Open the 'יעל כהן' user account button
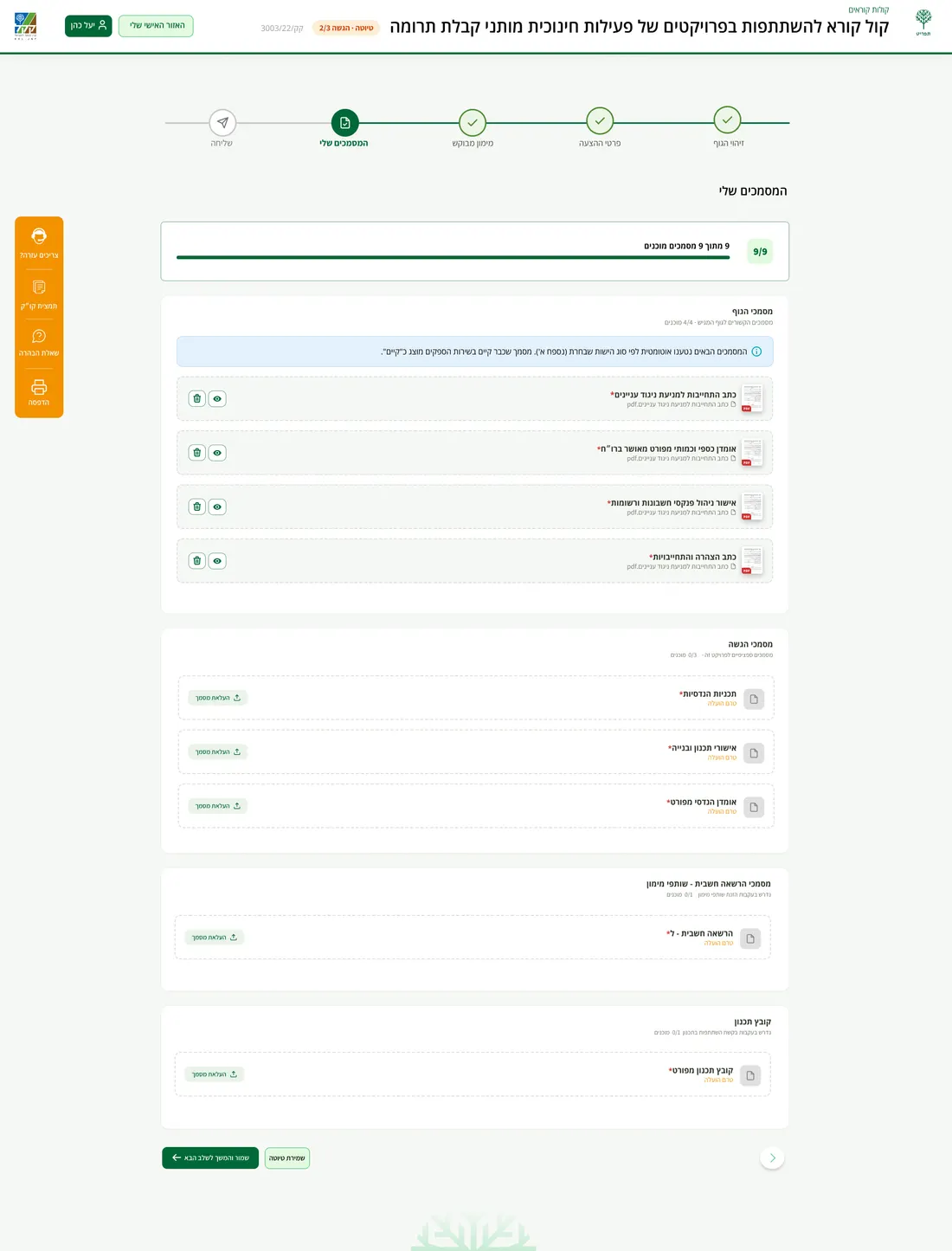Image resolution: width=952 pixels, height=1251 pixels. point(88,26)
